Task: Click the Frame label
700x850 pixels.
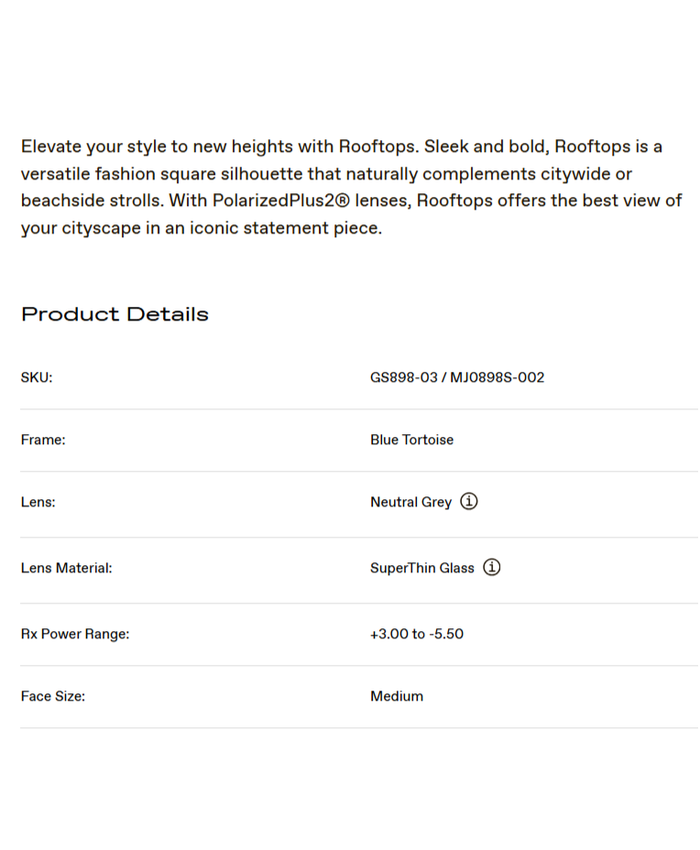Action: coord(43,440)
